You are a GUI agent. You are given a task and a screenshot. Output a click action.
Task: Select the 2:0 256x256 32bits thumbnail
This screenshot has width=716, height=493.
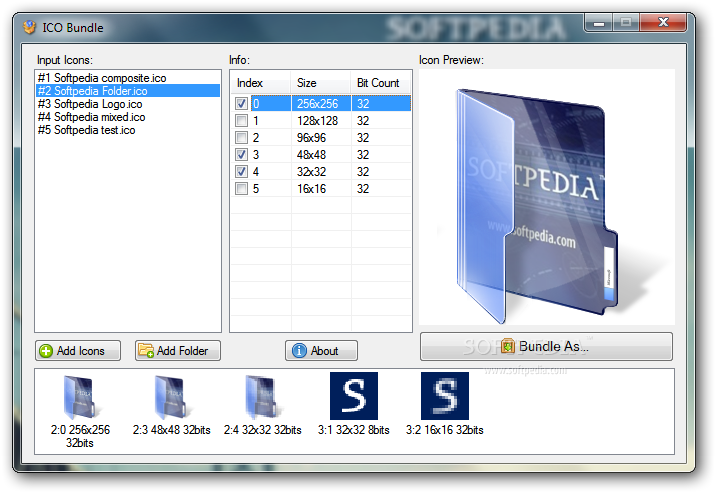click(x=80, y=410)
